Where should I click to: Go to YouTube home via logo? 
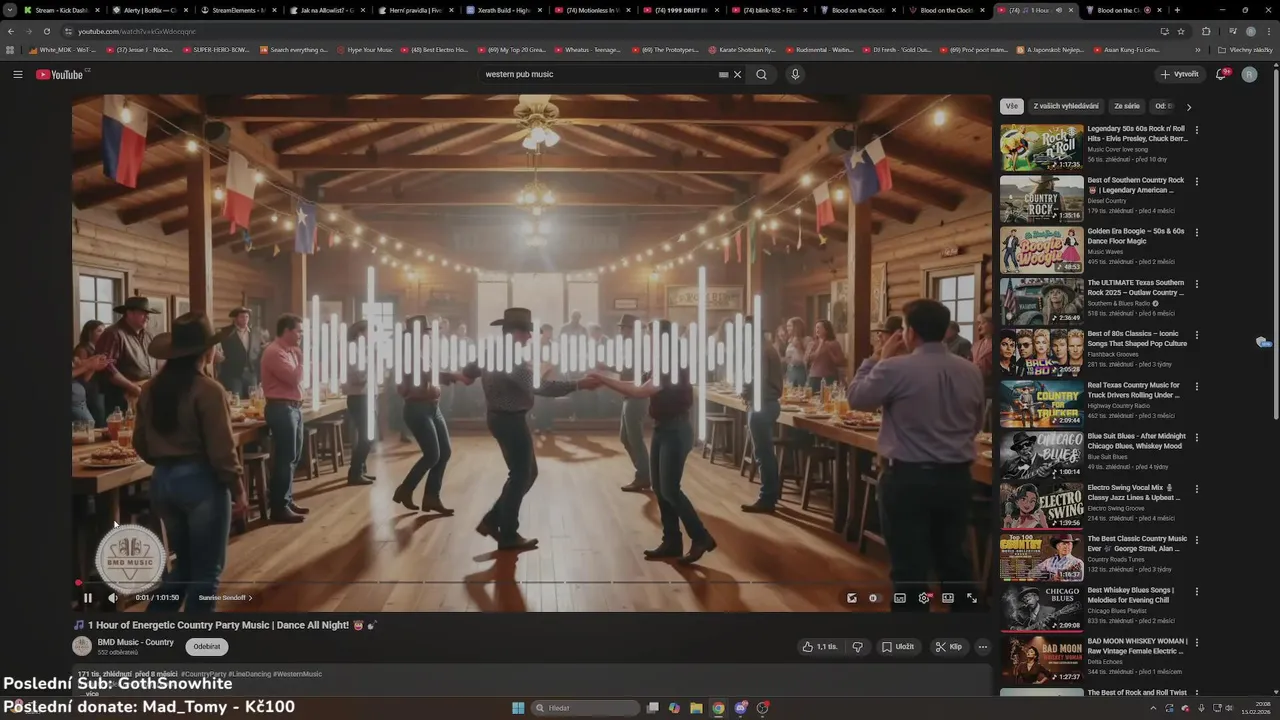[x=62, y=74]
